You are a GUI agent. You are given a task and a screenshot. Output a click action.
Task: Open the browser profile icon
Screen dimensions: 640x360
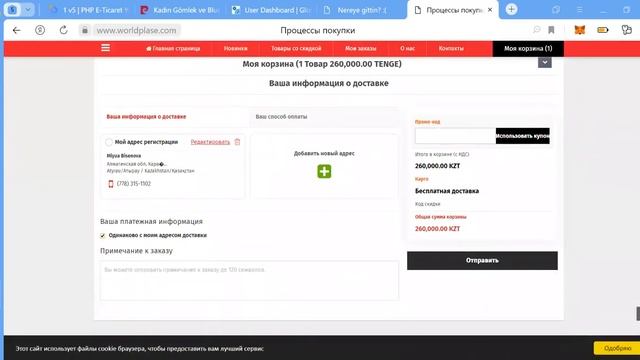[x=12, y=10]
